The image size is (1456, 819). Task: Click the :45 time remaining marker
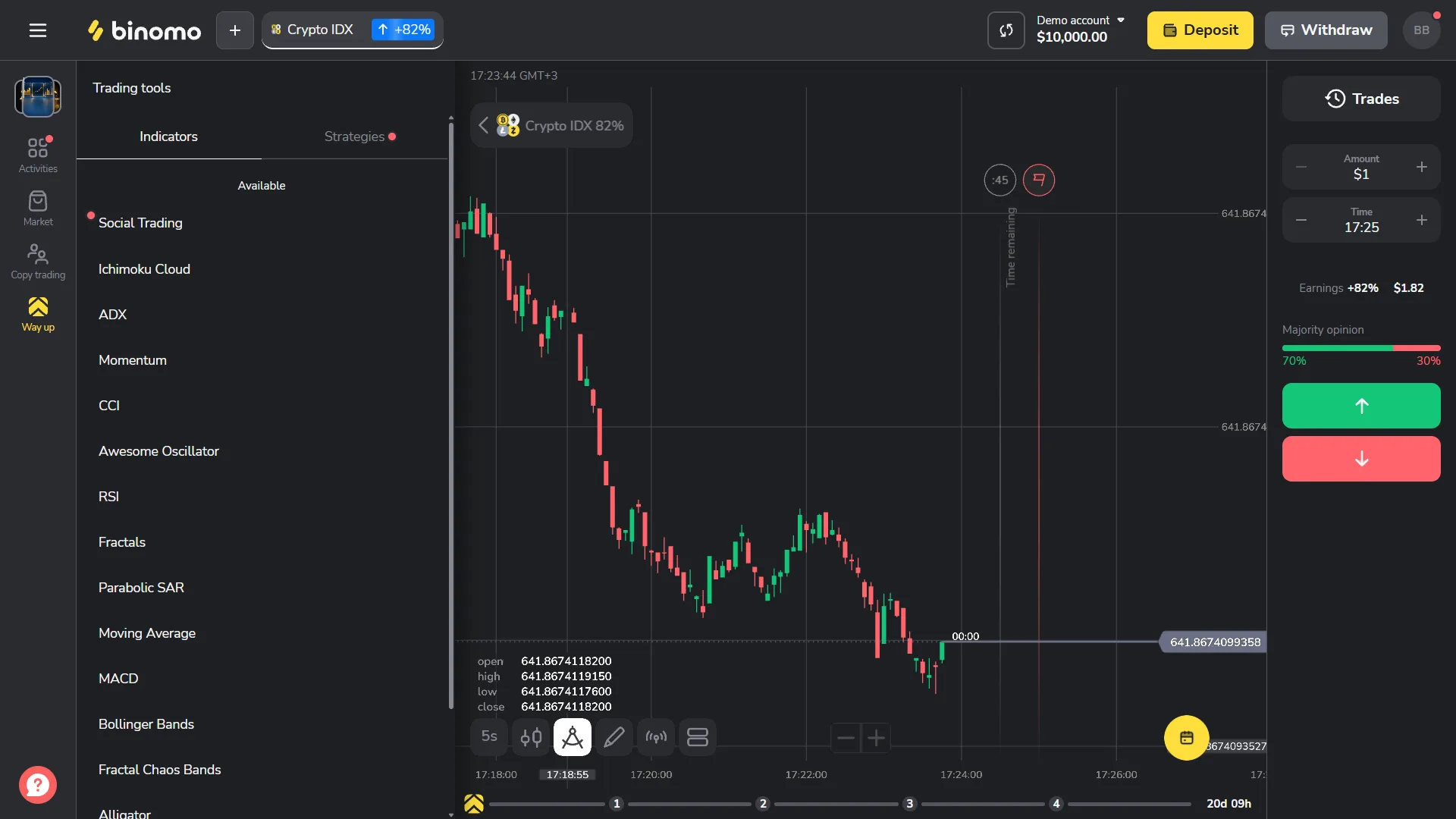[x=1000, y=180]
